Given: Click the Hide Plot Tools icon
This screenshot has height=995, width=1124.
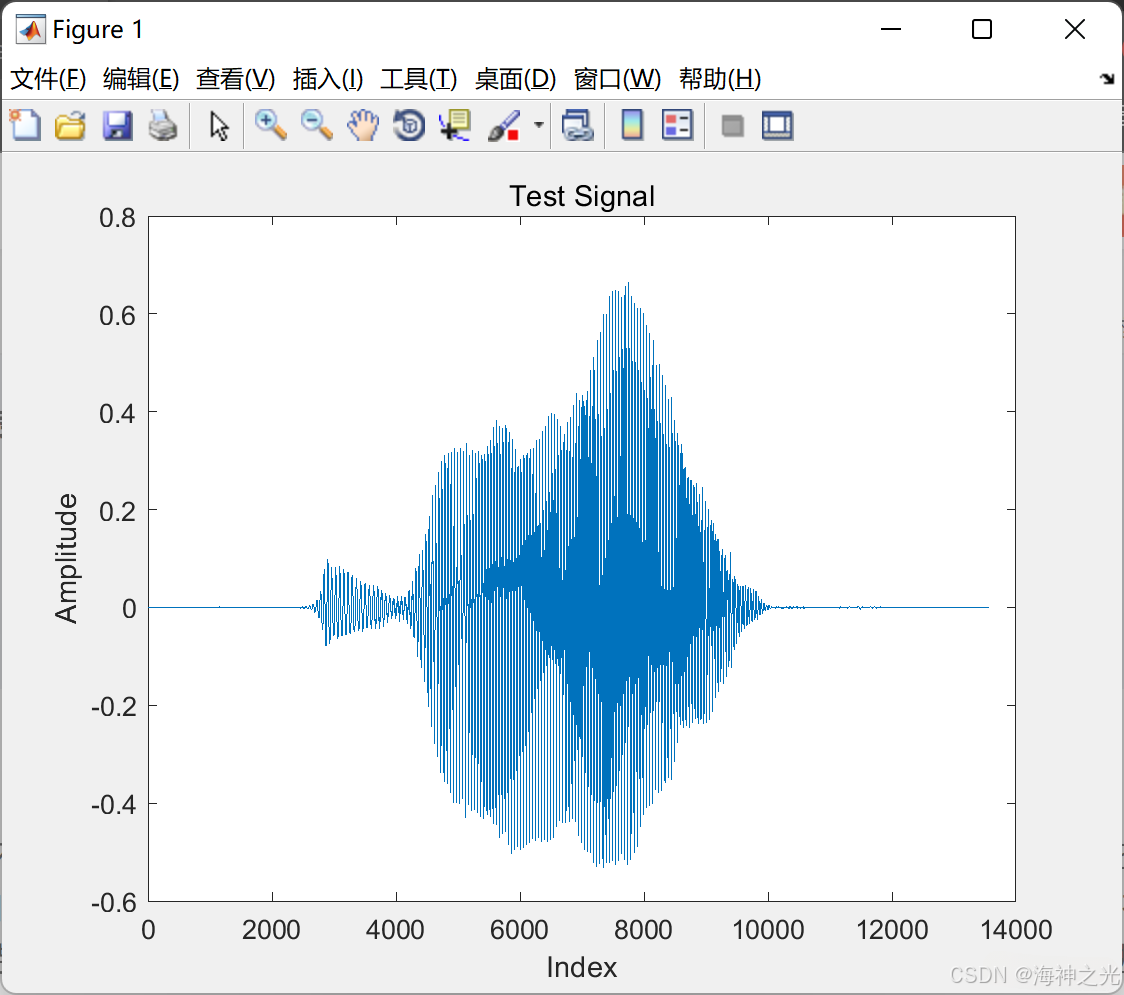Looking at the screenshot, I should point(732,126).
